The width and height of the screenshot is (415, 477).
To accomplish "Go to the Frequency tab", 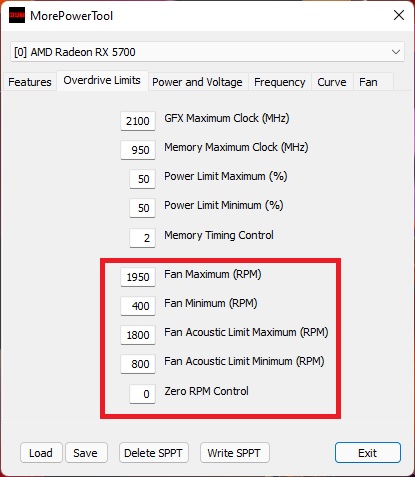I will point(280,82).
